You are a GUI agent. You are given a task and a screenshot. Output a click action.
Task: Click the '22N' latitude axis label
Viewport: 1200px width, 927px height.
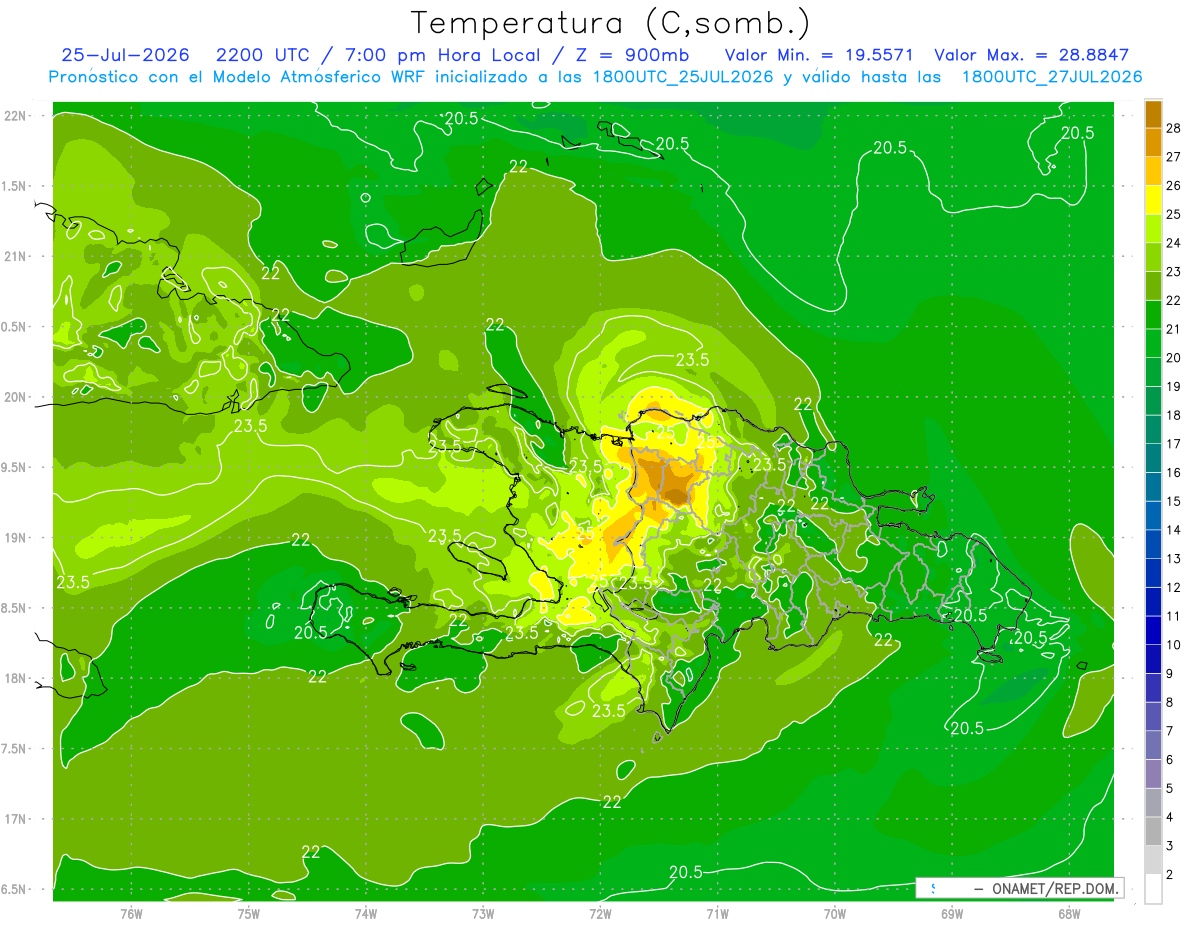point(15,116)
